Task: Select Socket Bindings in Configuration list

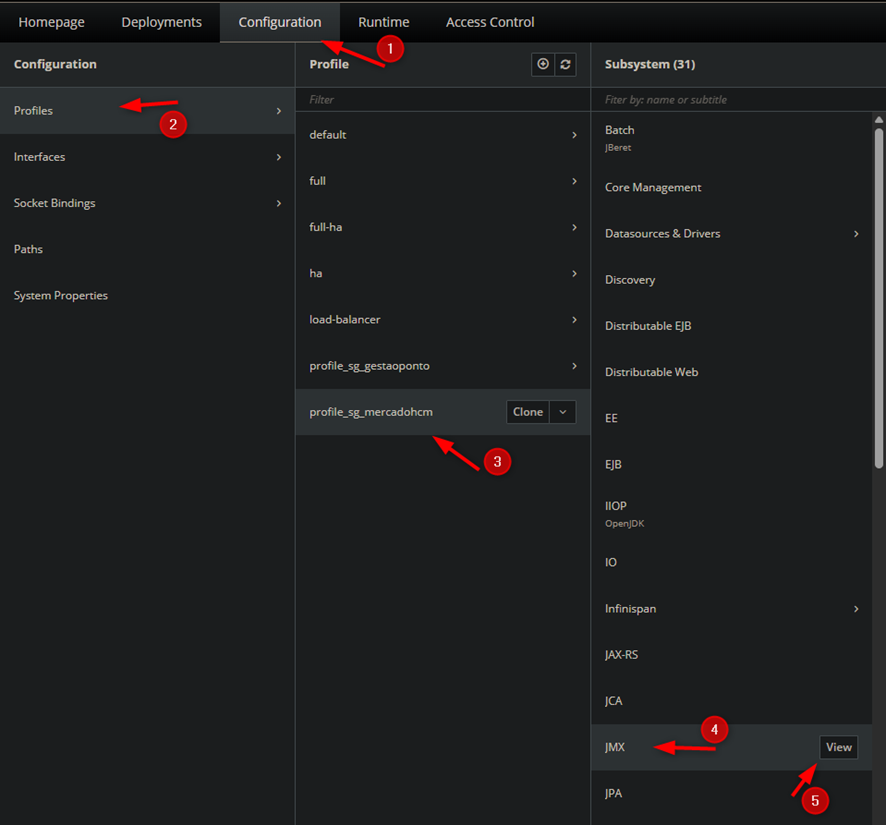Action: pos(55,203)
